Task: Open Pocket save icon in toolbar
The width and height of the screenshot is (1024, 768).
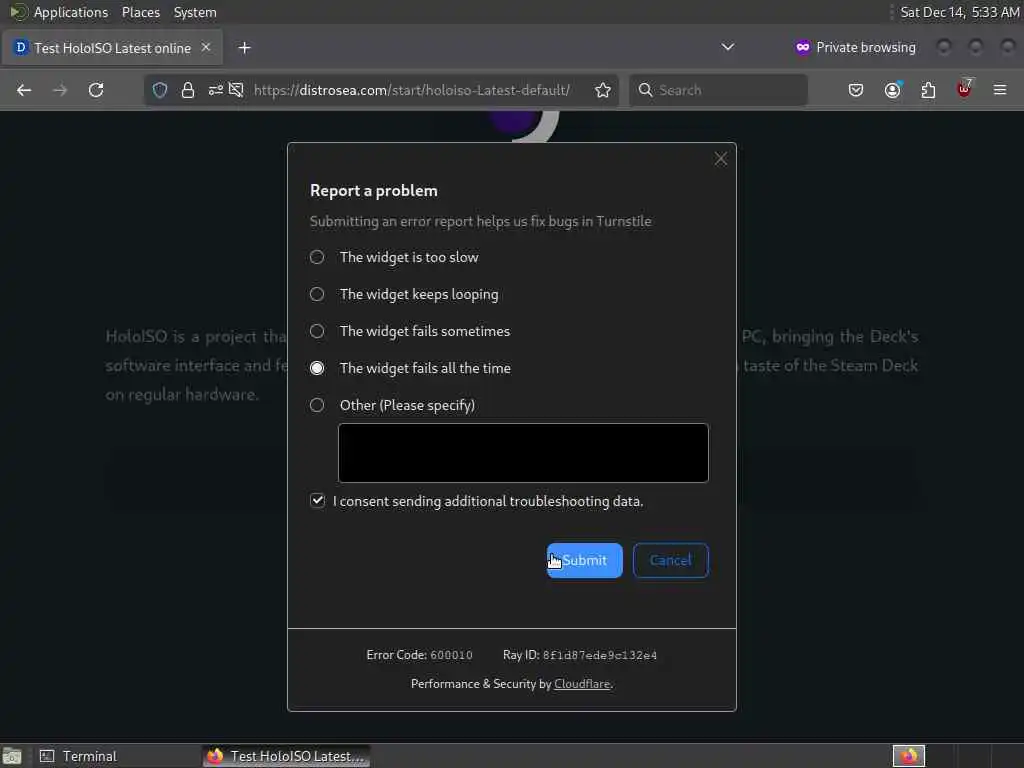Action: 856,90
